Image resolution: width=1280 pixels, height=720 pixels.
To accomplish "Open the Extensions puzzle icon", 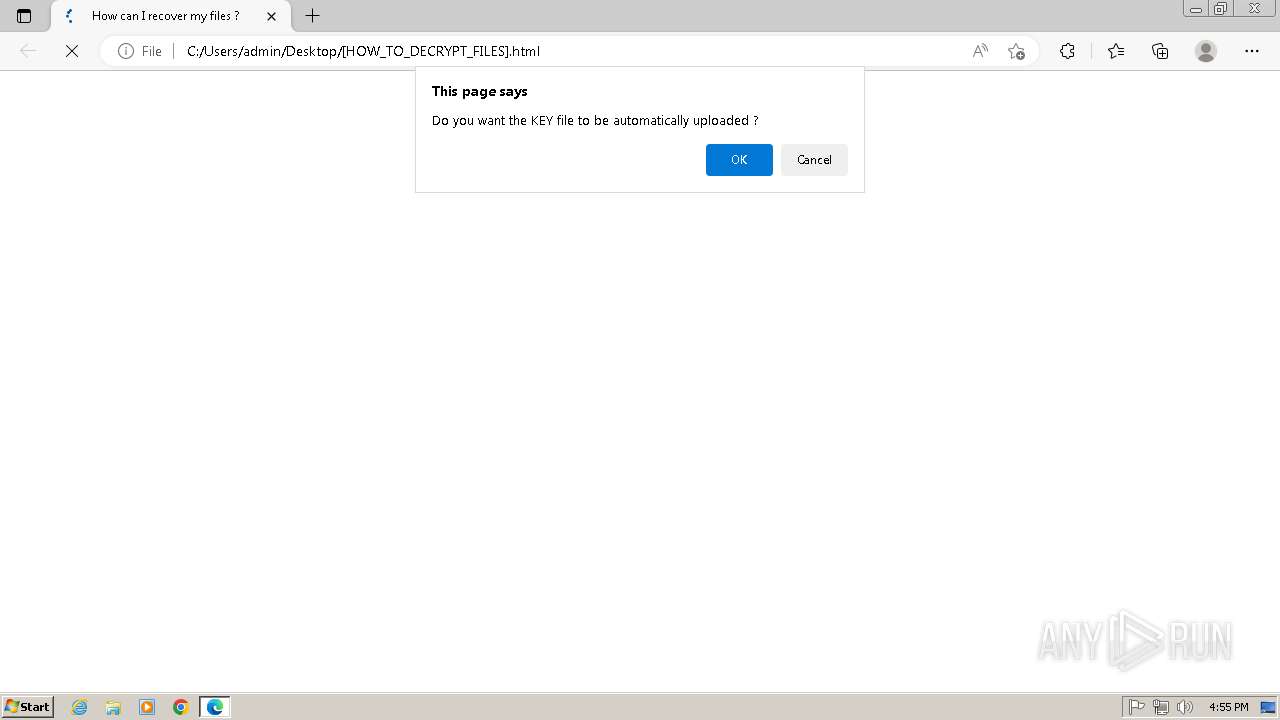I will pos(1067,51).
